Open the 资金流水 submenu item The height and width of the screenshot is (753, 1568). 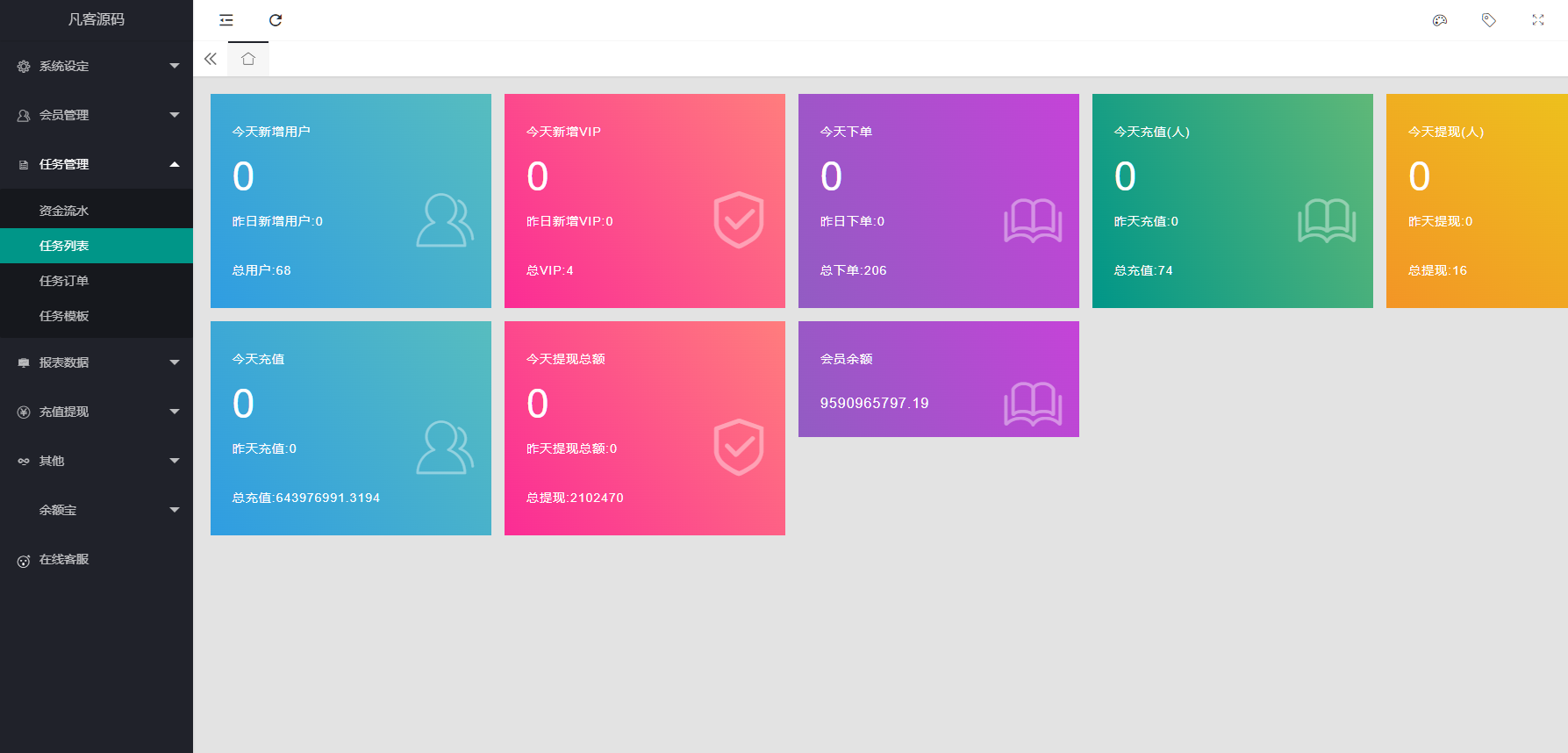click(64, 211)
